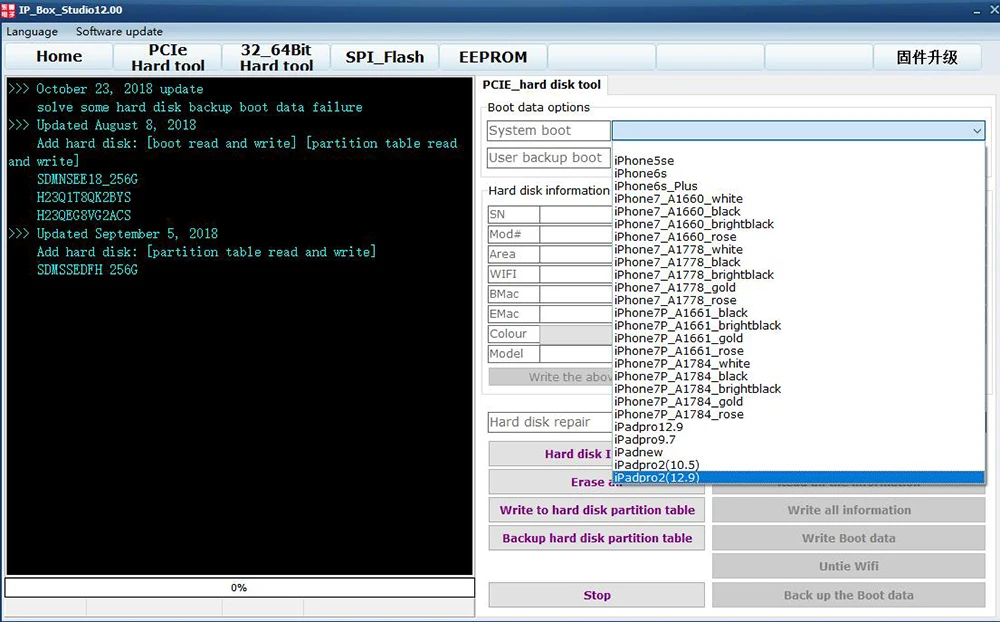Image resolution: width=1000 pixels, height=622 pixels.
Task: Click the Write all information button
Action: click(x=849, y=510)
